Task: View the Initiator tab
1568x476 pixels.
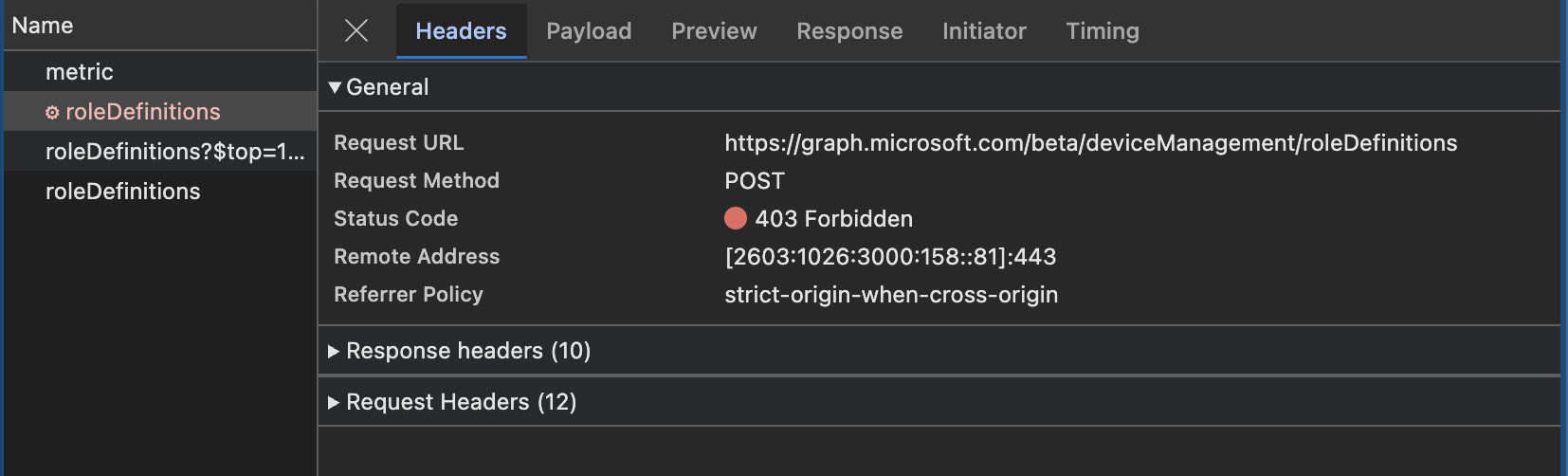Action: (984, 31)
